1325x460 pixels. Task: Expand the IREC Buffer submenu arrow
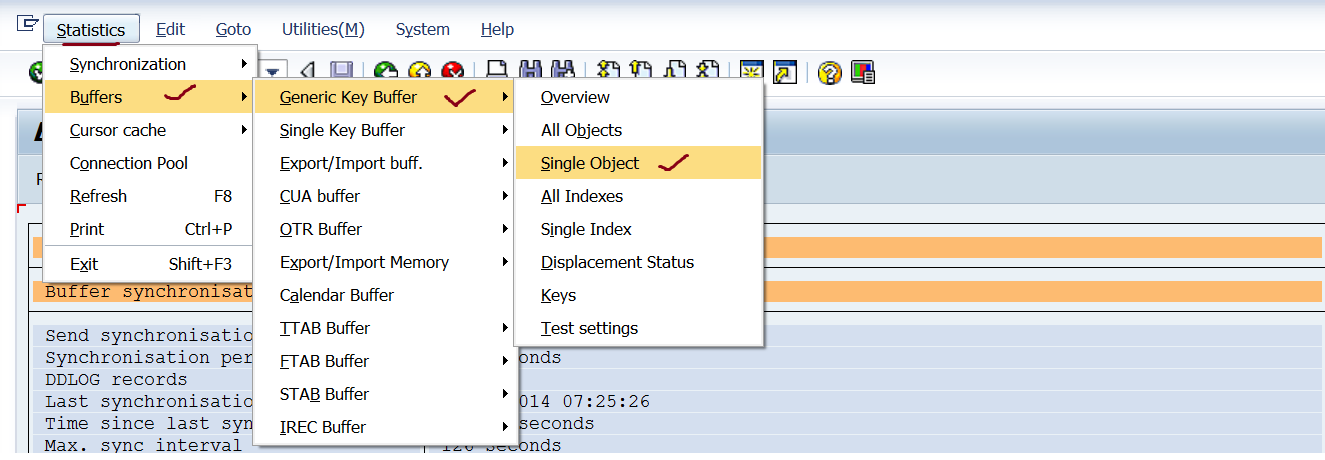pyautogui.click(x=506, y=428)
